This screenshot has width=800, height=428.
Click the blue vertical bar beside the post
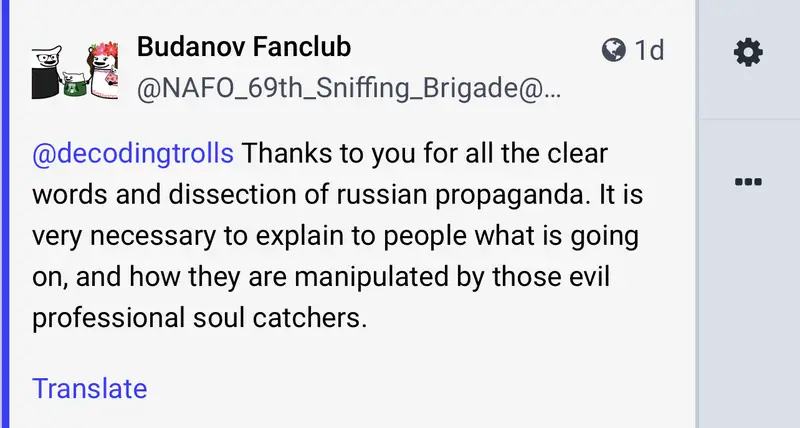4,214
